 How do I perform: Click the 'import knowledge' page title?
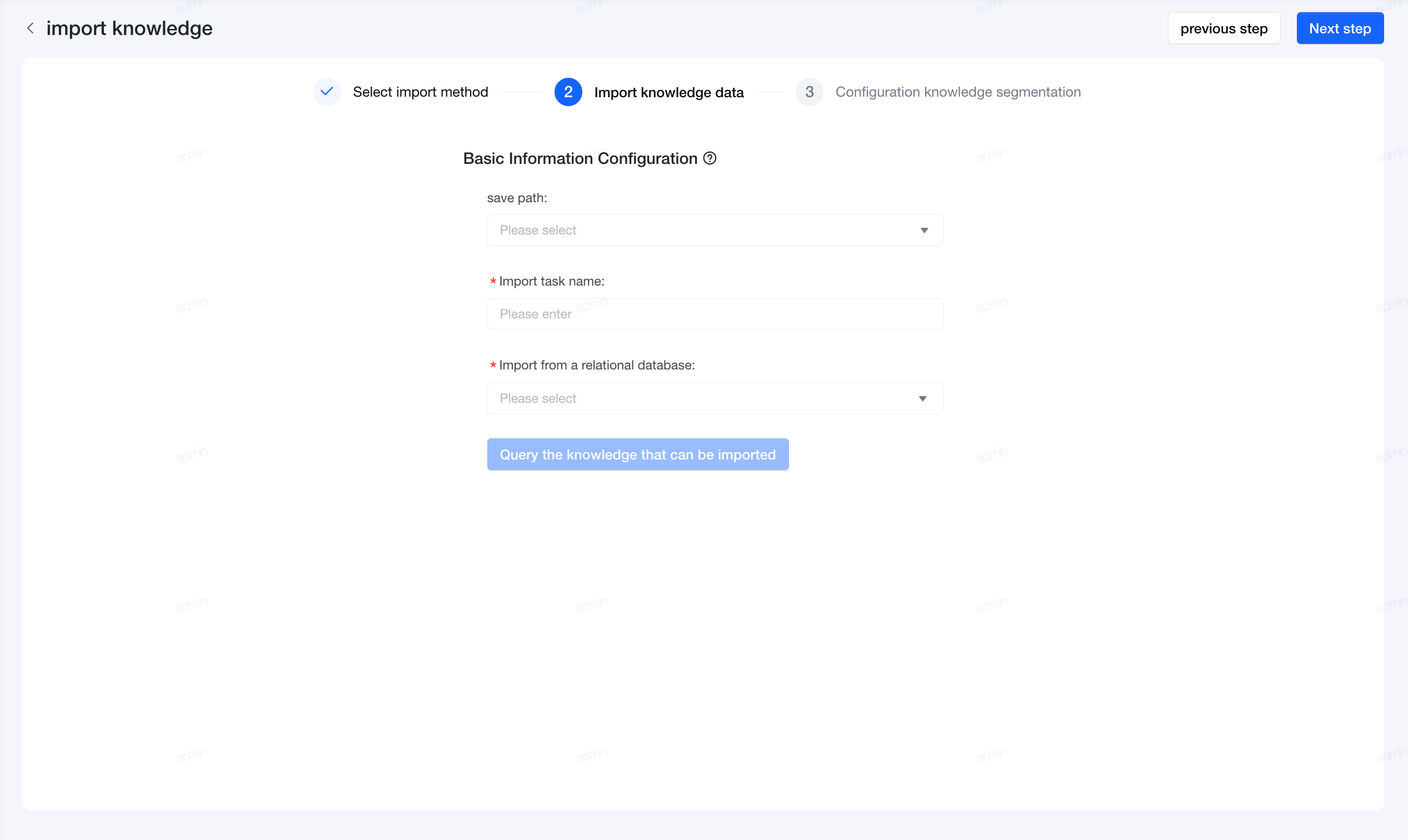[x=129, y=28]
